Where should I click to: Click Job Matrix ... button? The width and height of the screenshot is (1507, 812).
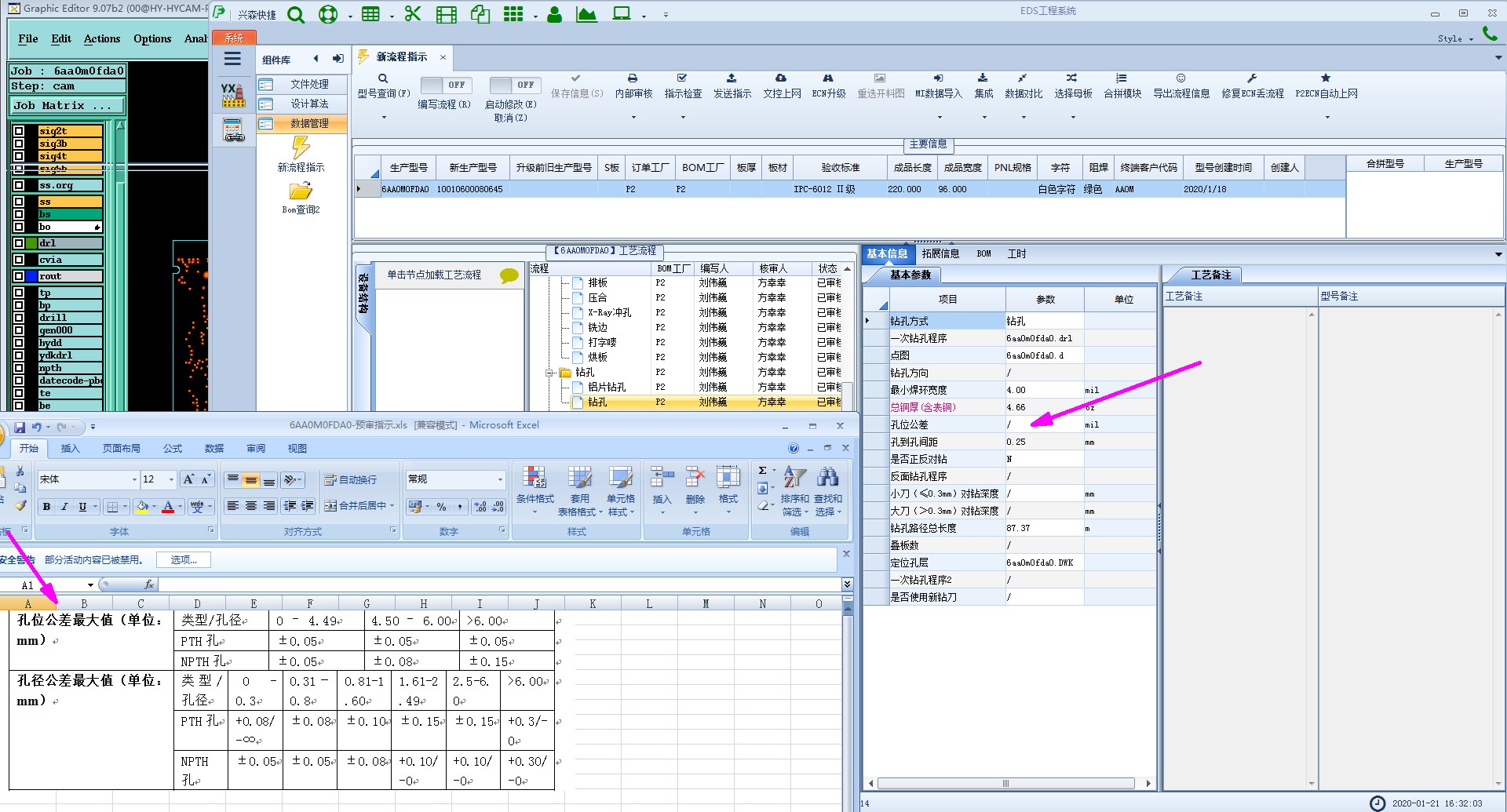point(68,106)
